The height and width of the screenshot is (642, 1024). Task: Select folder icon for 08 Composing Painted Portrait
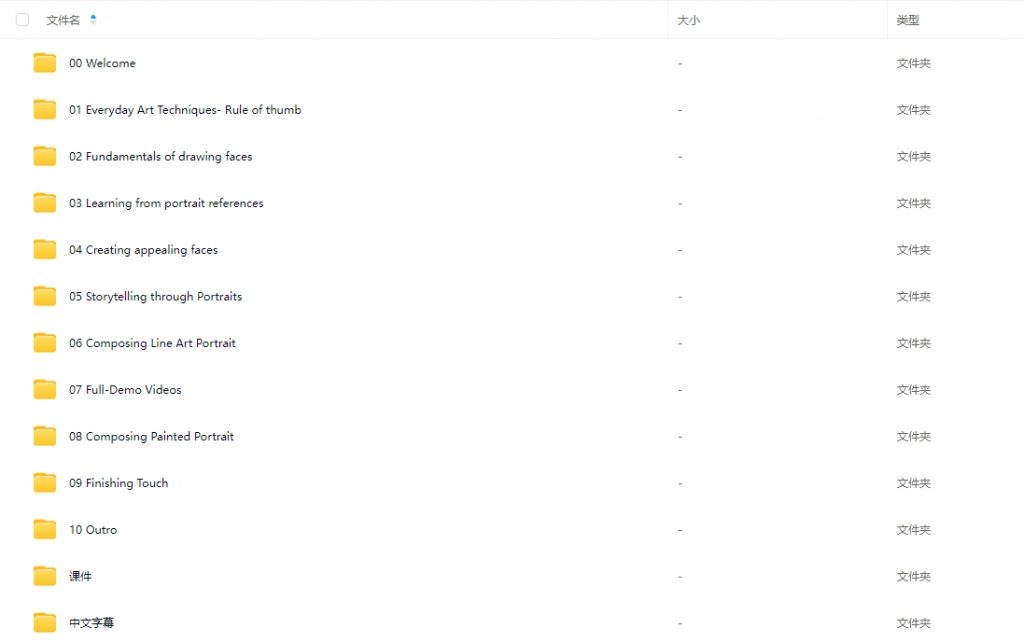coord(44,436)
